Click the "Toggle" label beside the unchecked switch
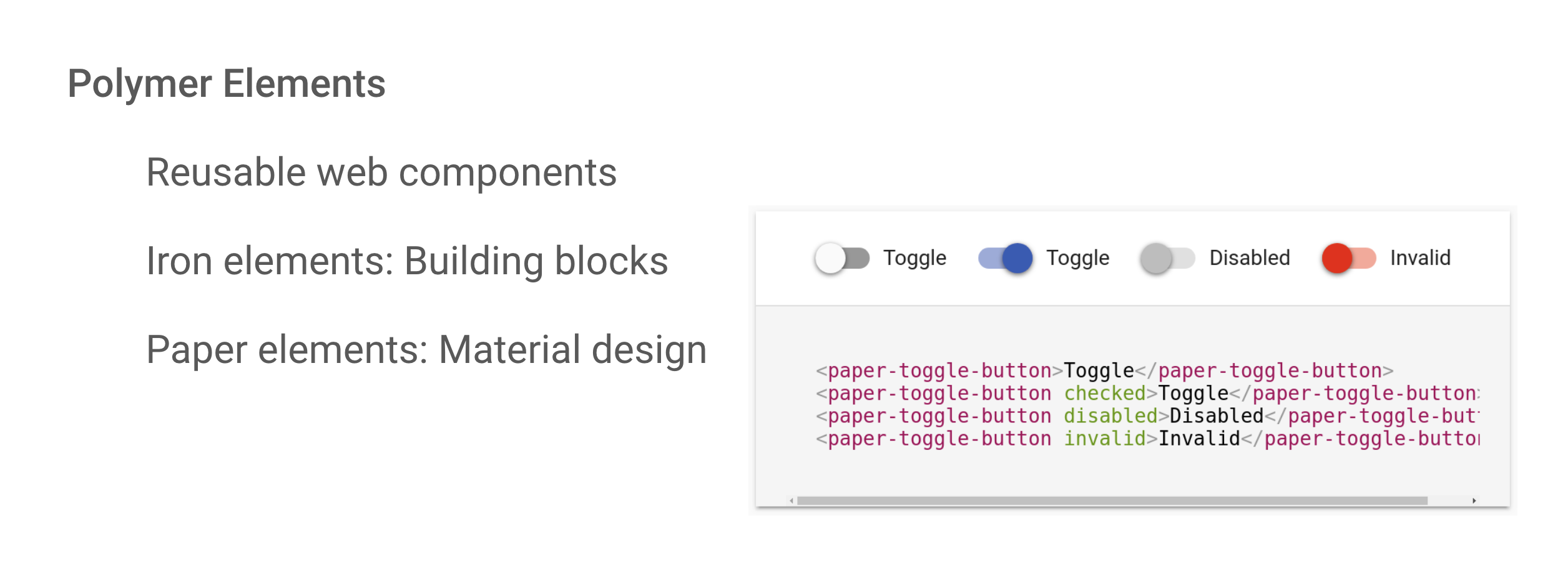1568x566 pixels. [x=914, y=258]
